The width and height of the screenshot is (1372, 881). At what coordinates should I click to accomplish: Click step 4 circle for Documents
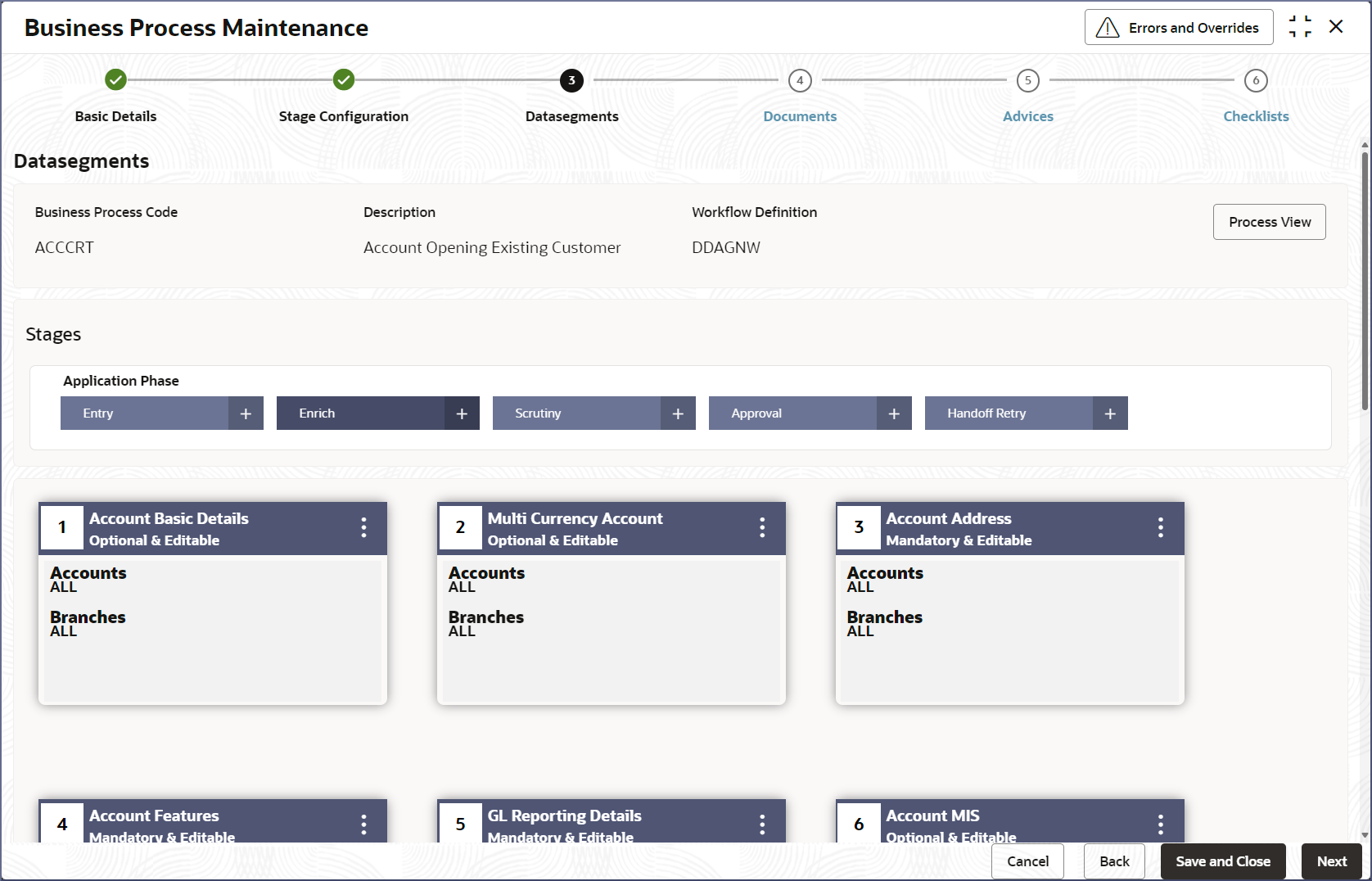click(x=800, y=80)
